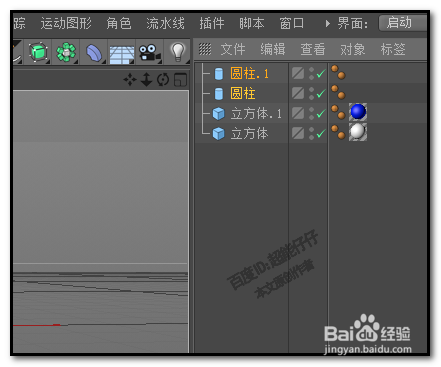Viewport: 441px width, 367px height.
Task: Select the blue material tag on 立方体.1
Action: pos(358,112)
